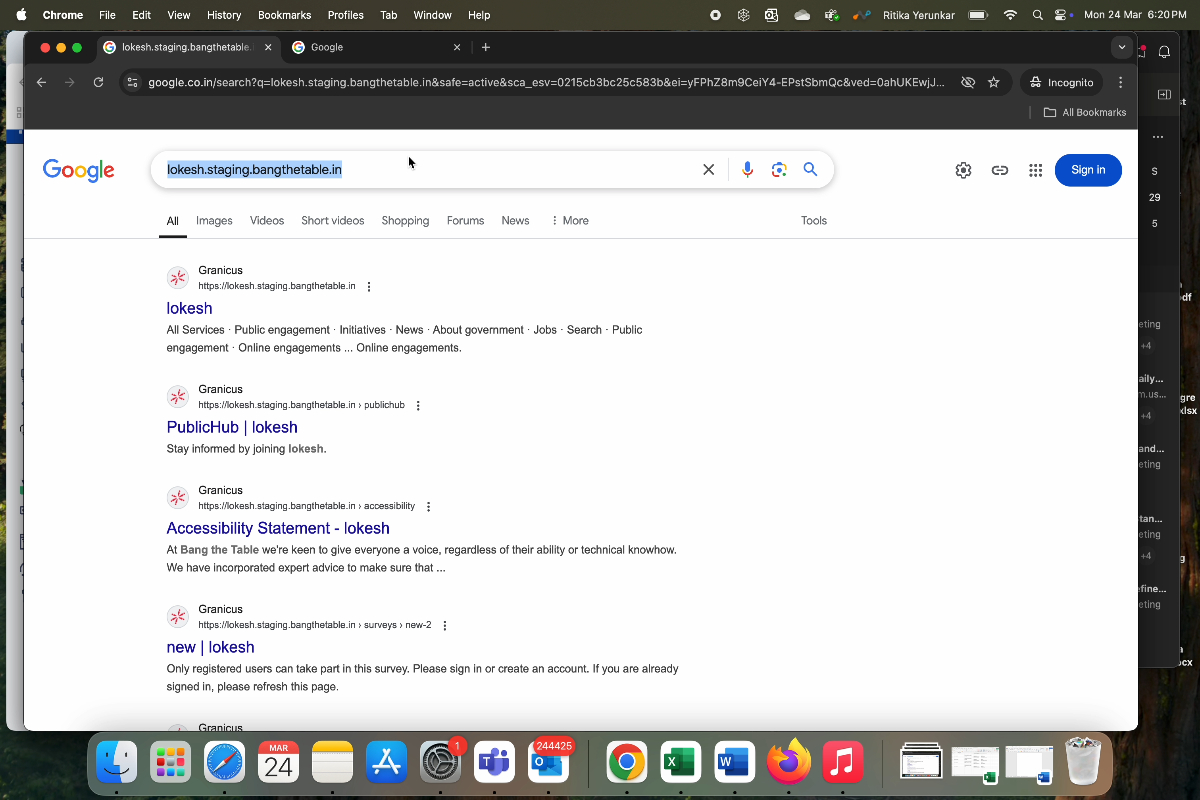Open Microsoft Excel from the Dock
This screenshot has height=800, width=1200.
[680, 764]
